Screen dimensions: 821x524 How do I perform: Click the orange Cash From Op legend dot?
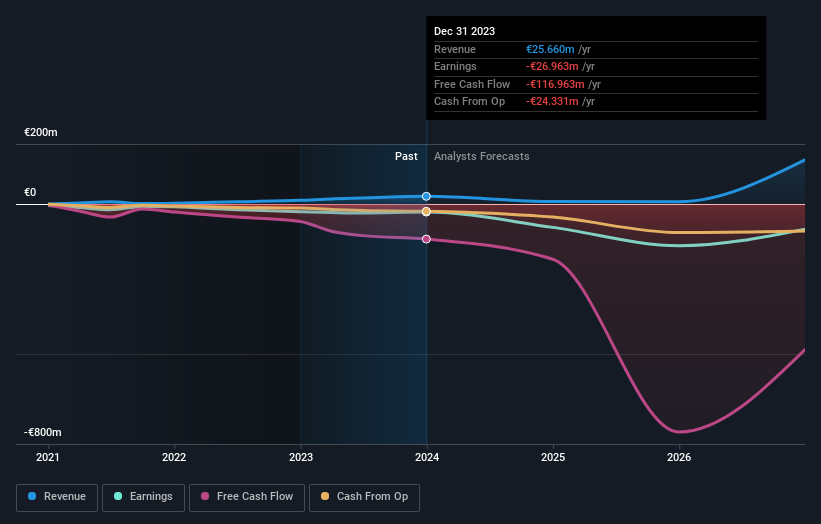click(x=325, y=496)
